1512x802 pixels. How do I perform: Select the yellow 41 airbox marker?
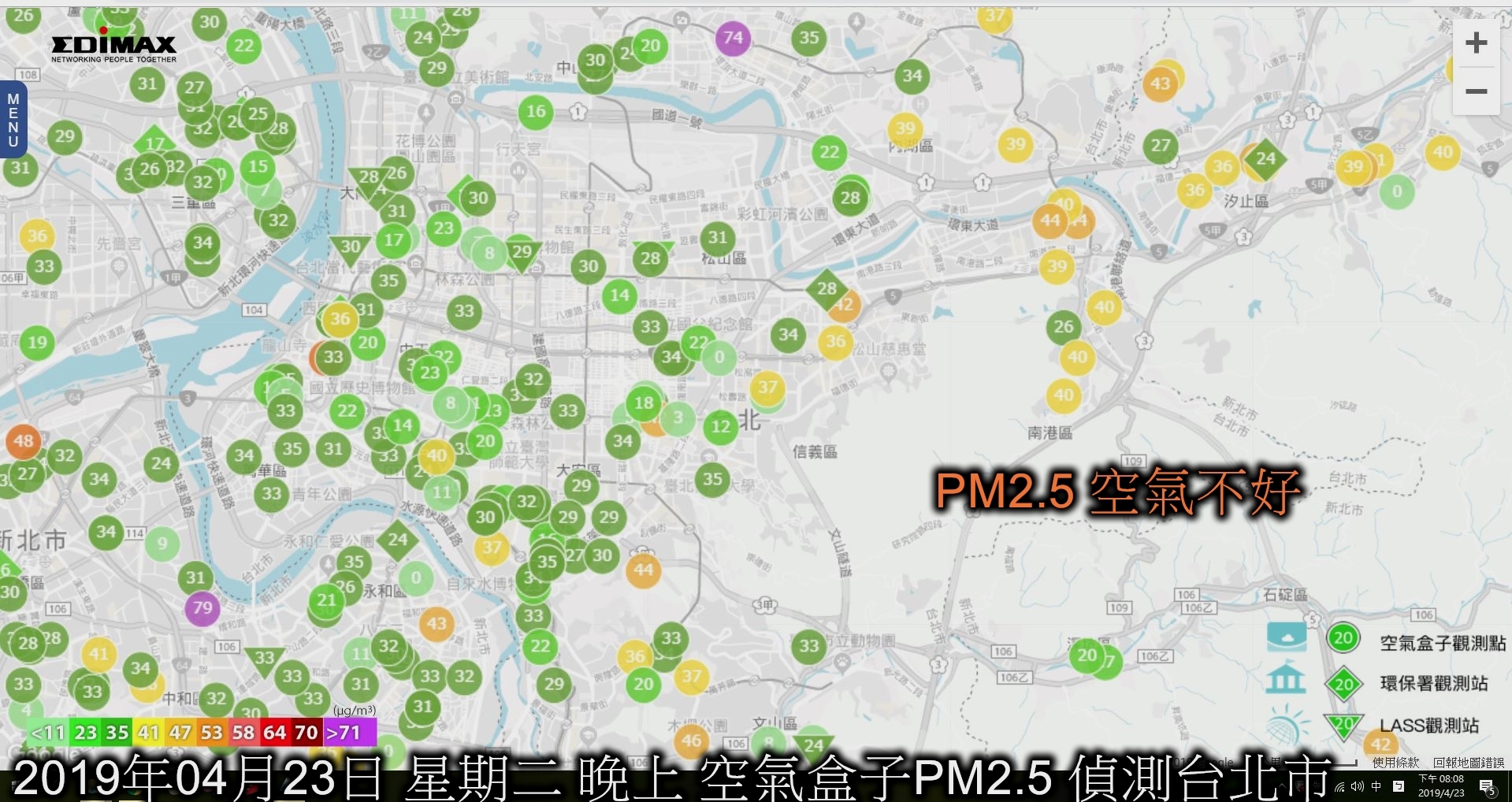point(98,654)
